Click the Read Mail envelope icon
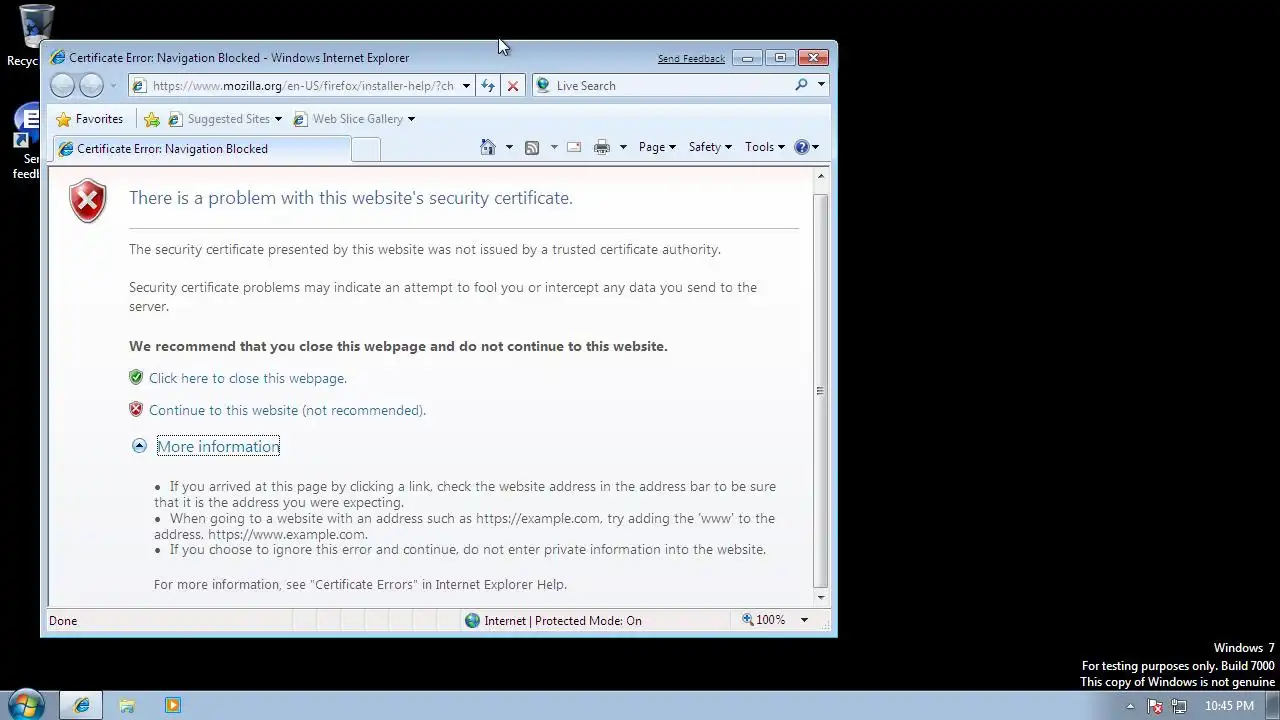Image resolution: width=1280 pixels, height=720 pixels. (x=574, y=147)
